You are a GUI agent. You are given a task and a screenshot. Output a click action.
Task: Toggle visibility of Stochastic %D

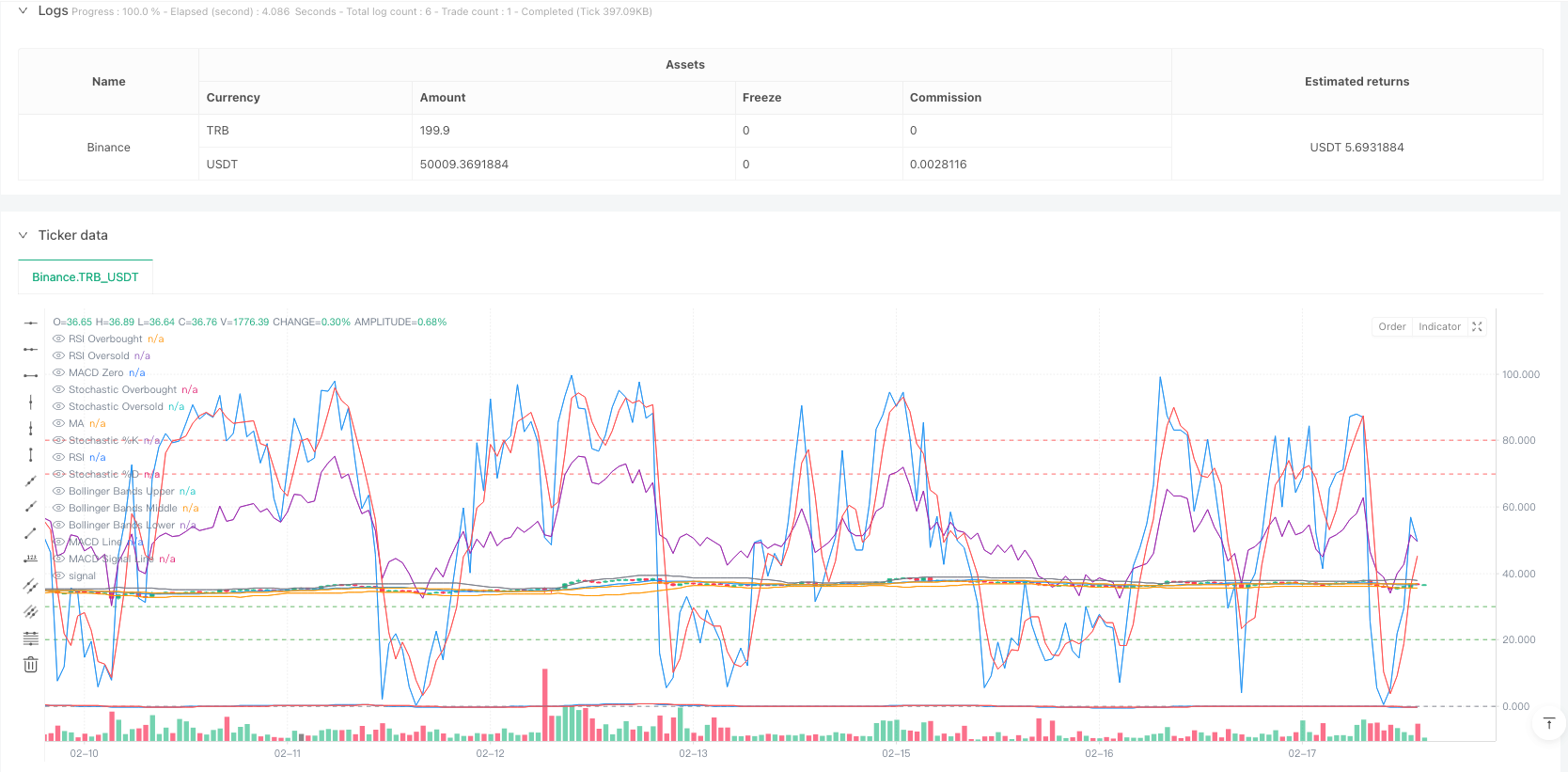click(58, 474)
